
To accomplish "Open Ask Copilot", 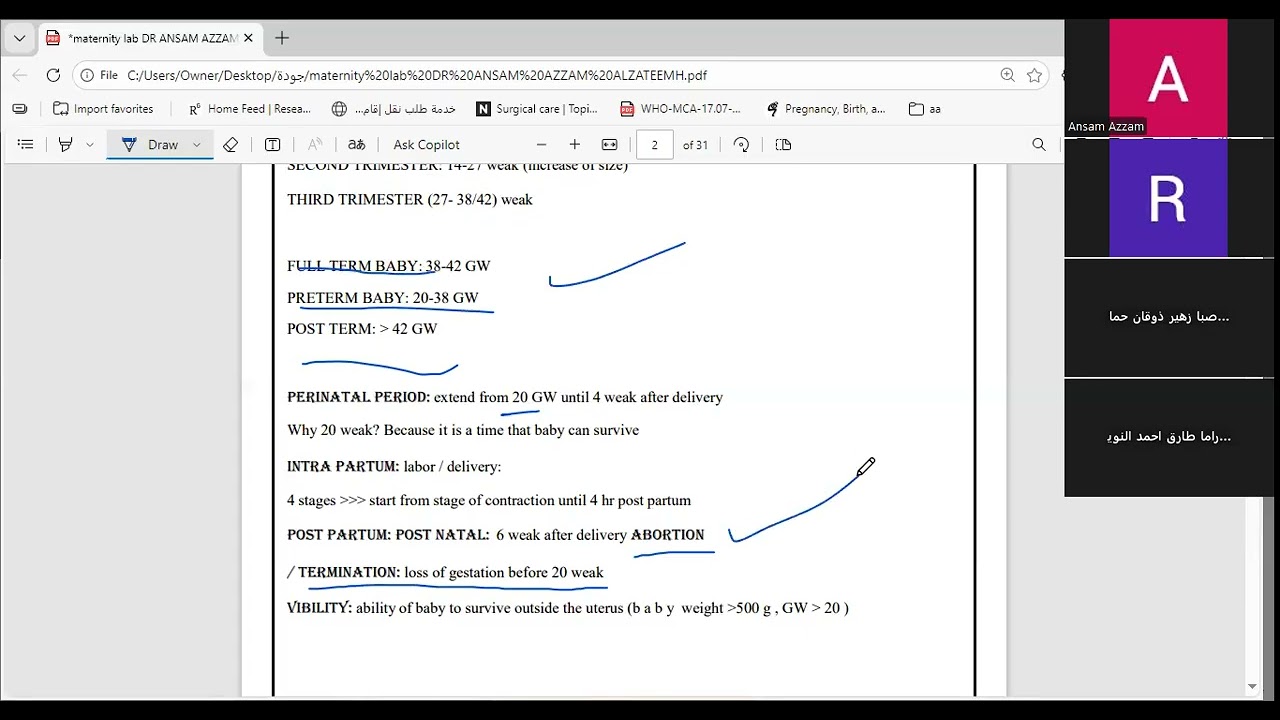I will [x=427, y=145].
